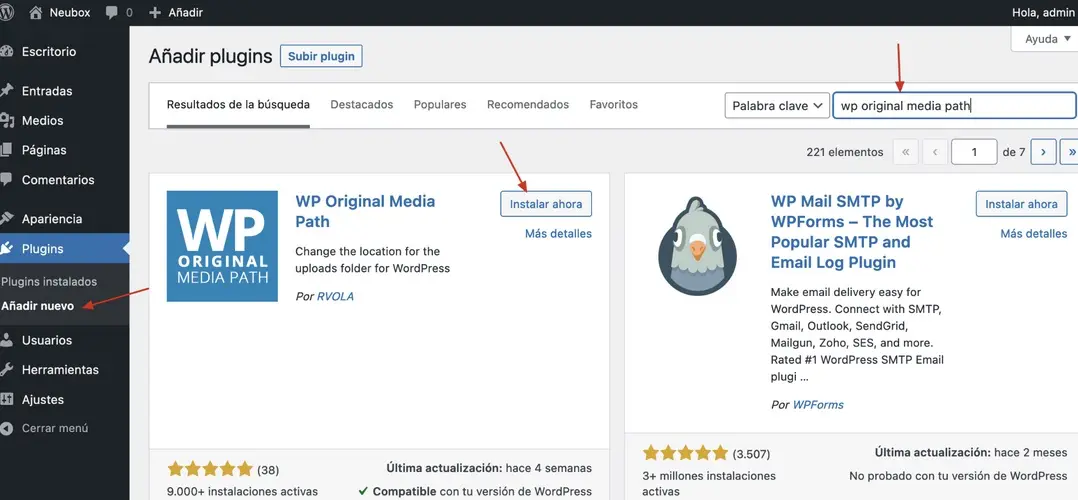The width and height of the screenshot is (1078, 500).
Task: Open the Hola, admin account menu
Action: click(1044, 12)
